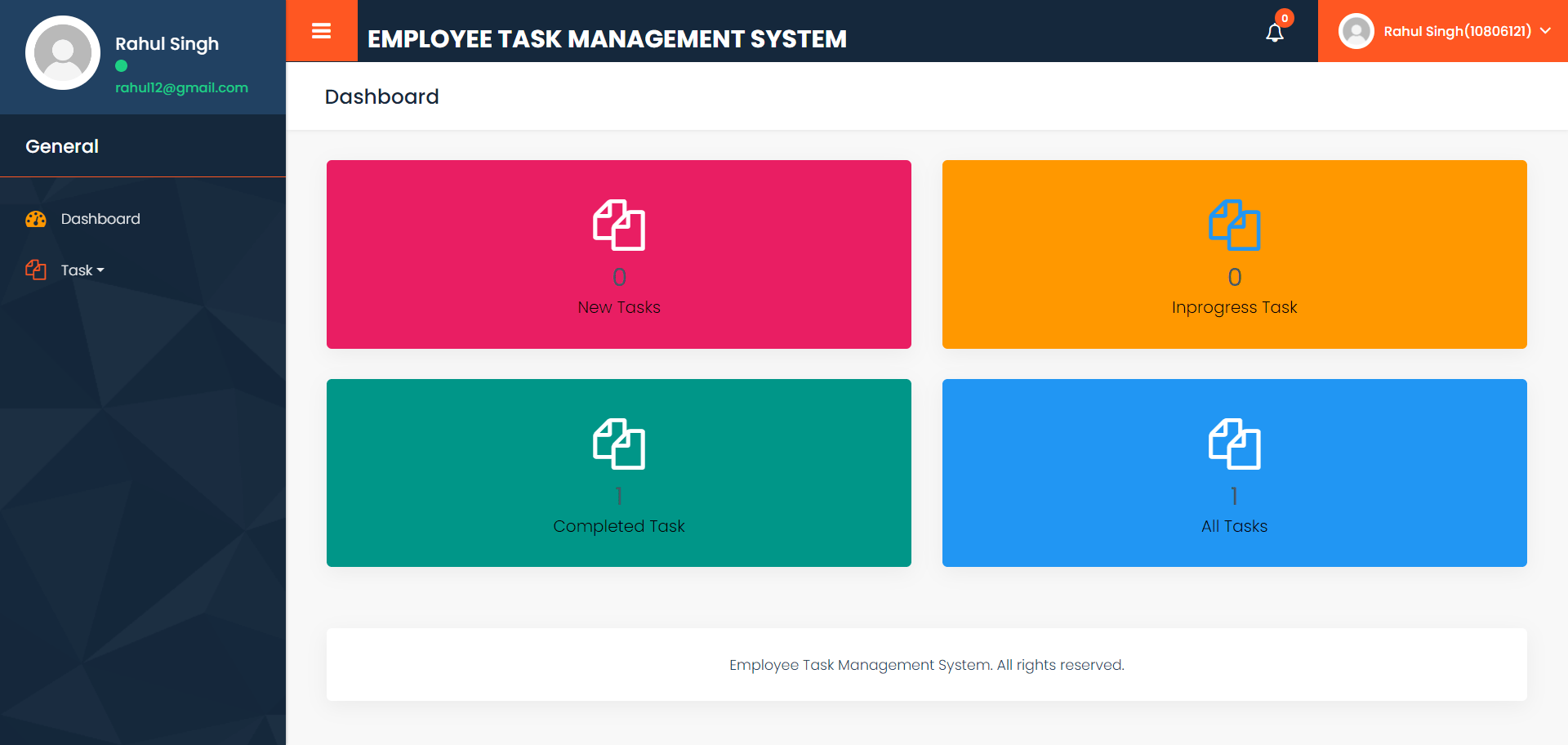Click the Rahul Singh profile picture in sidebar
Viewport: 1568px width, 745px height.
[x=63, y=52]
